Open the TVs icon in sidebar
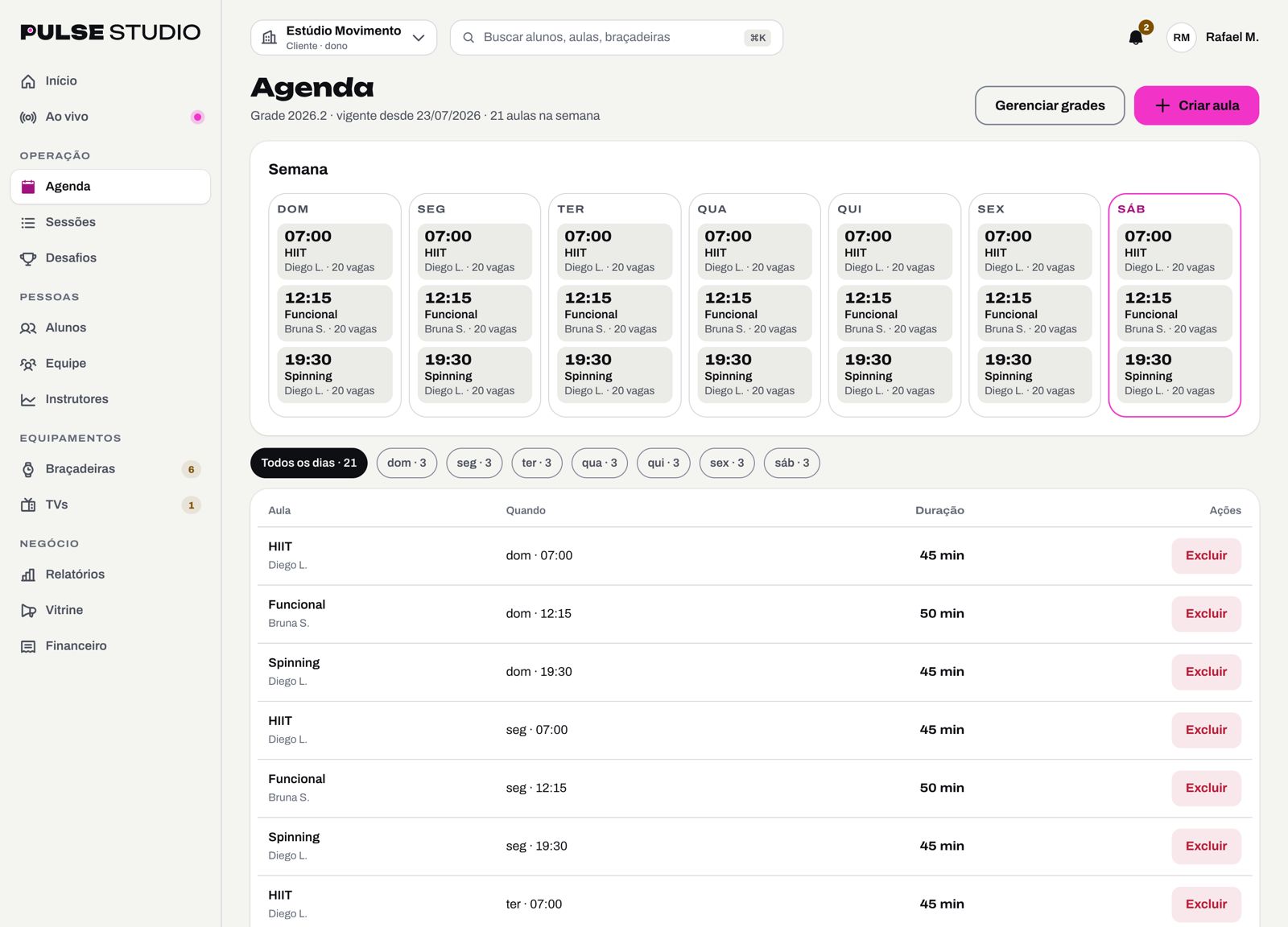This screenshot has width=1288, height=927. (28, 505)
